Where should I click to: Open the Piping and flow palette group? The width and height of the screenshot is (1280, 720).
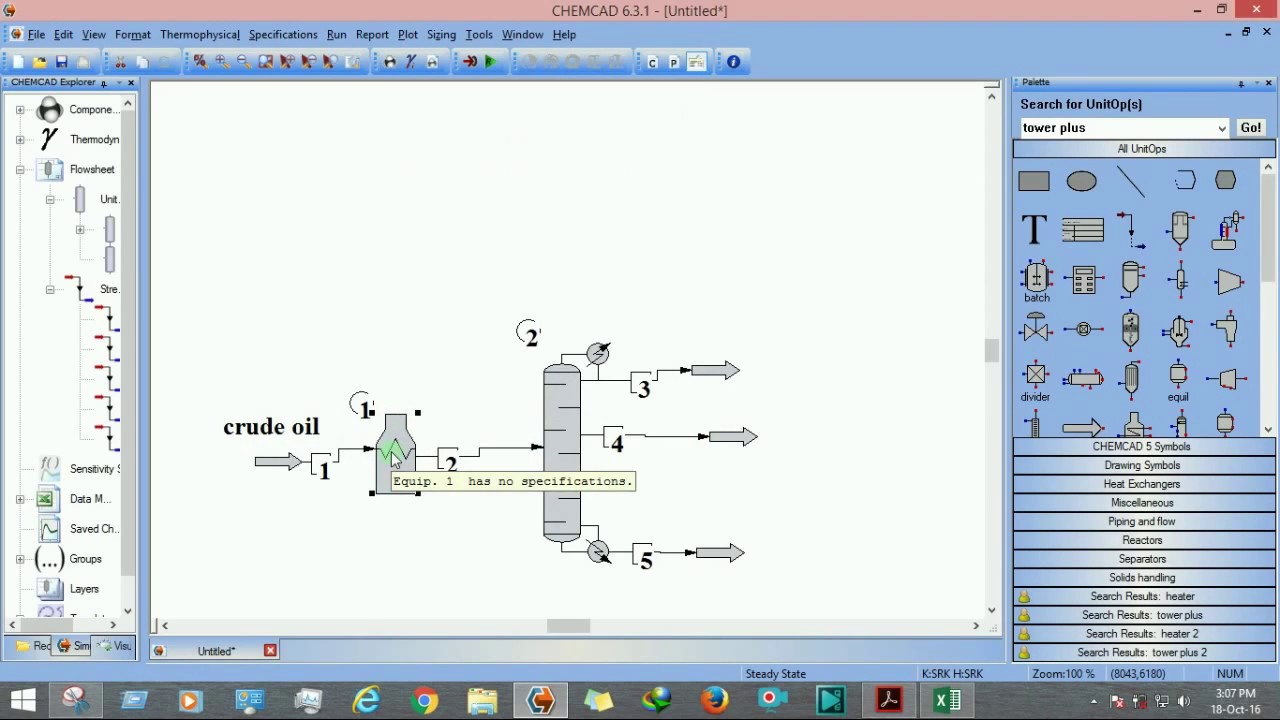click(x=1142, y=522)
